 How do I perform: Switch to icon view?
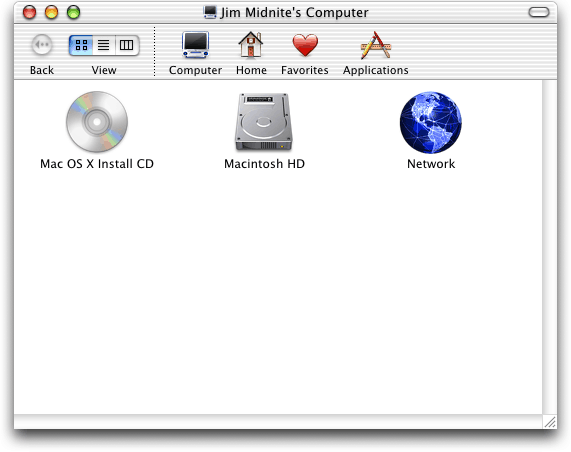[81, 45]
